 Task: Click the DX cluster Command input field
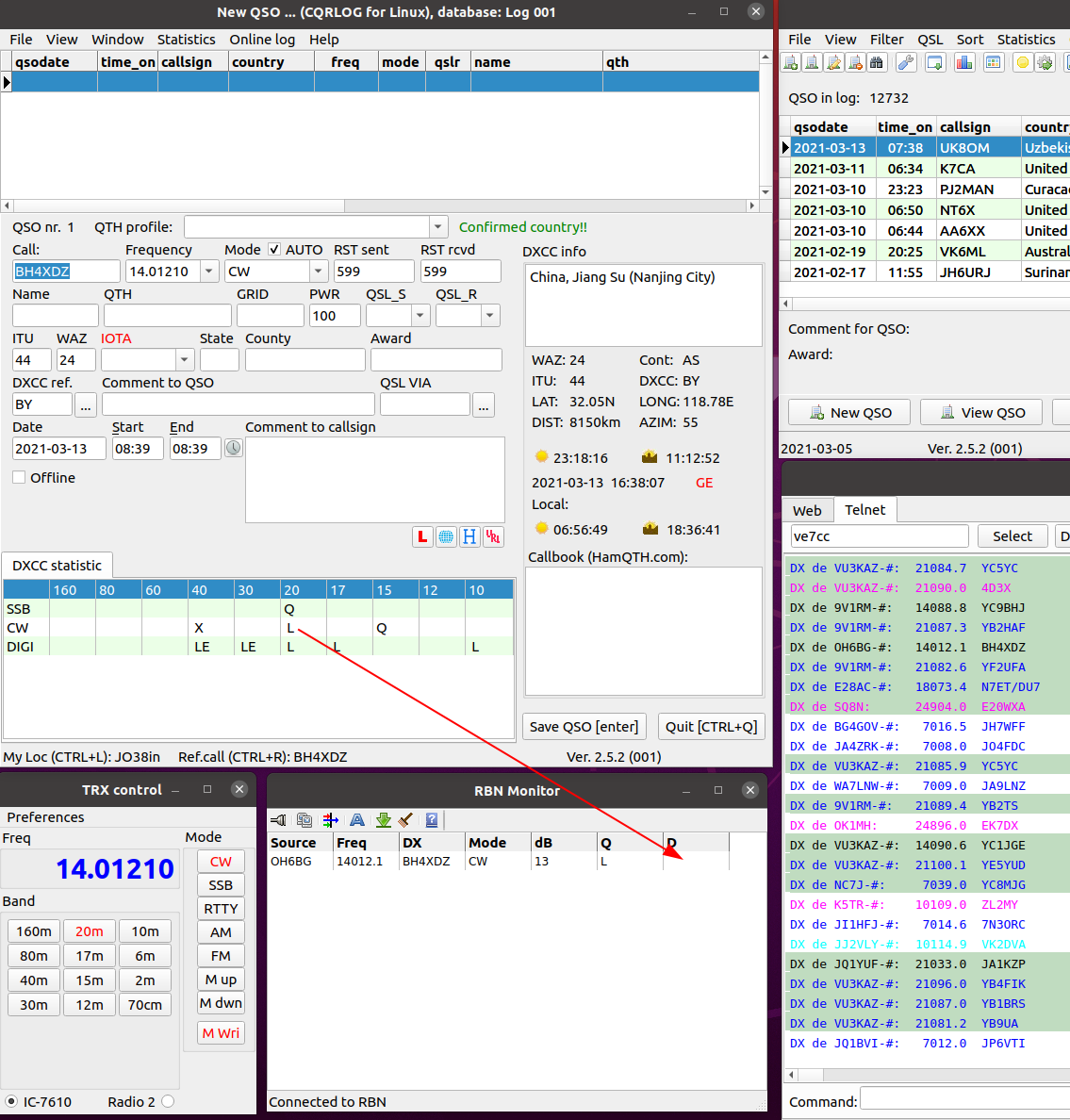964,1098
